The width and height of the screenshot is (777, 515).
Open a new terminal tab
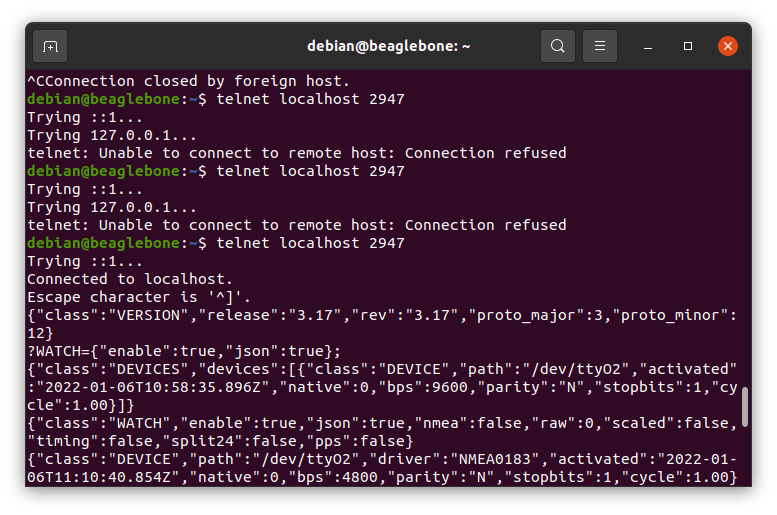(50, 46)
